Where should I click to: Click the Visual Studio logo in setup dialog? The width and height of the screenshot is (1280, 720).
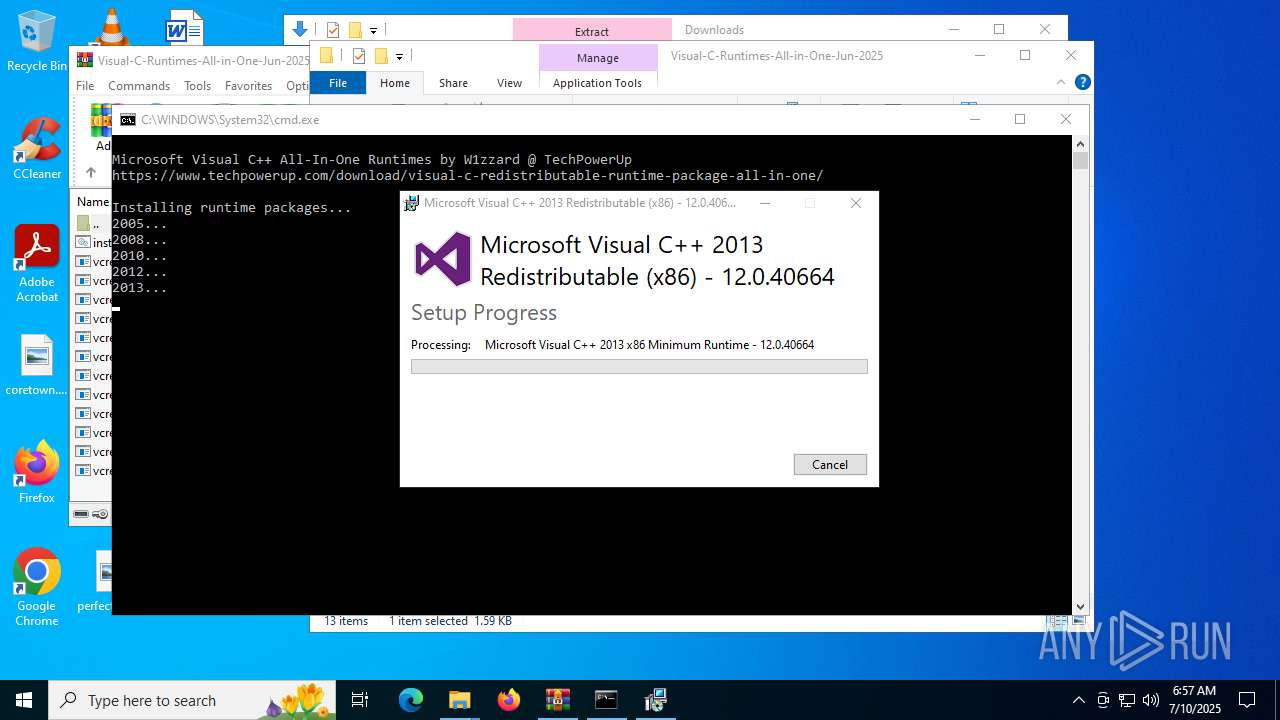[x=443, y=259]
